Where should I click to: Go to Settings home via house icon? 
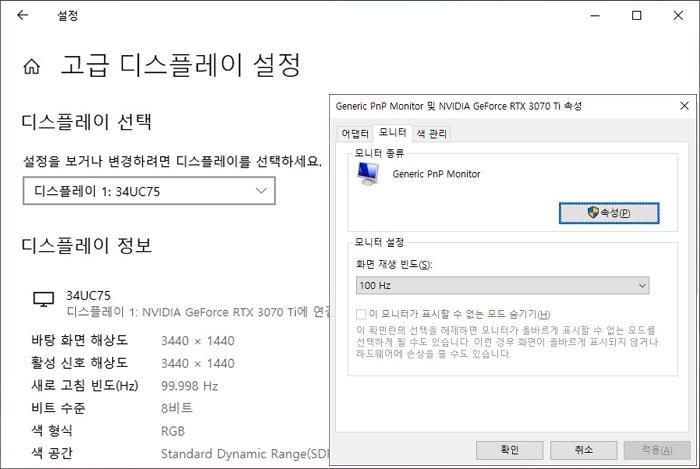pos(32,68)
